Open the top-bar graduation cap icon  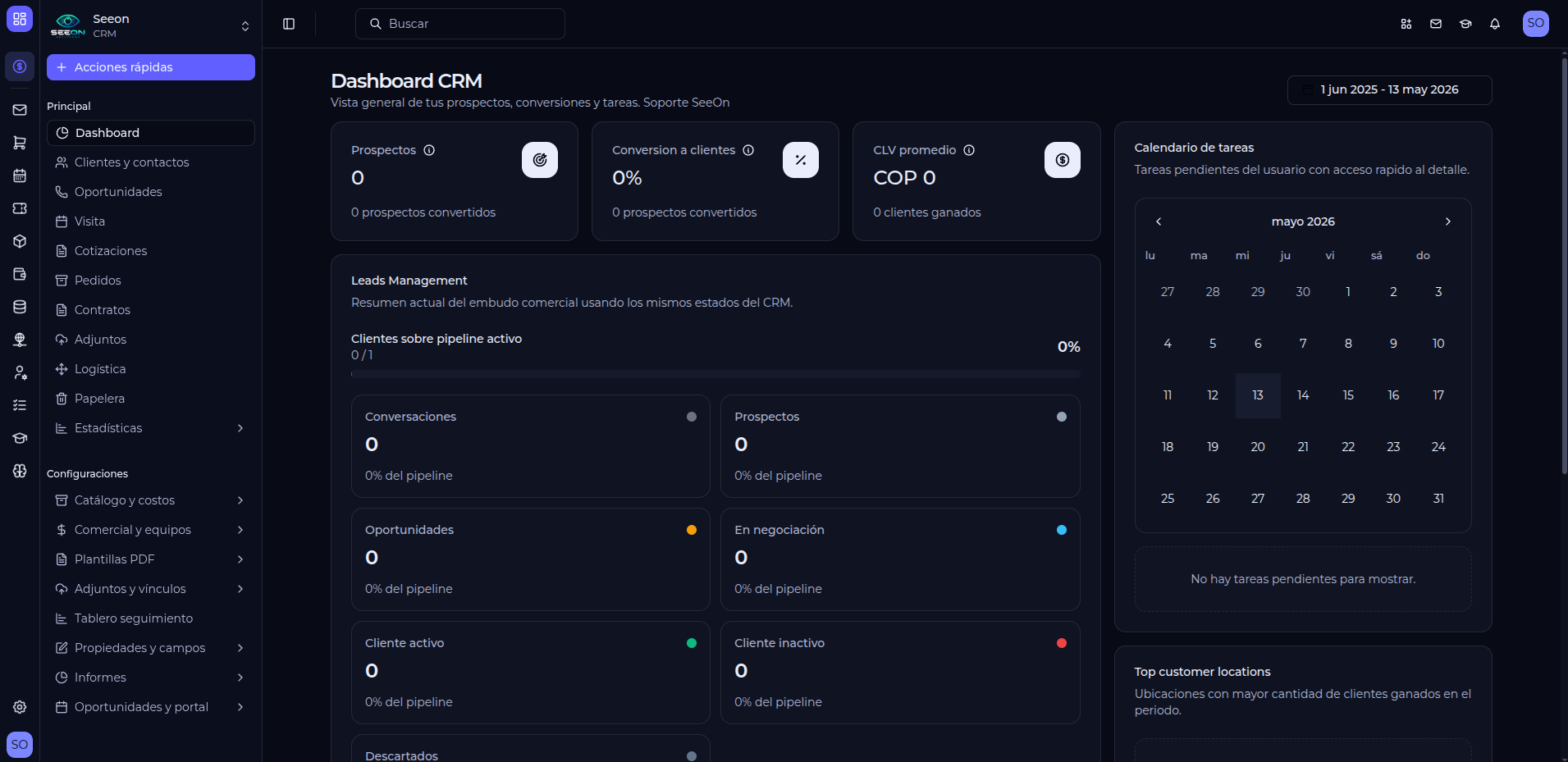1465,24
